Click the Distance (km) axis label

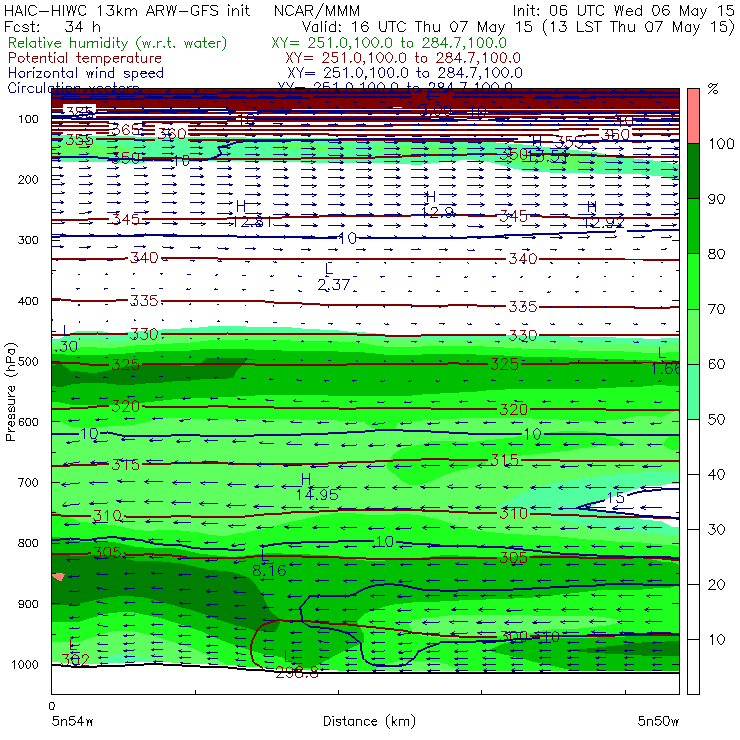370,721
